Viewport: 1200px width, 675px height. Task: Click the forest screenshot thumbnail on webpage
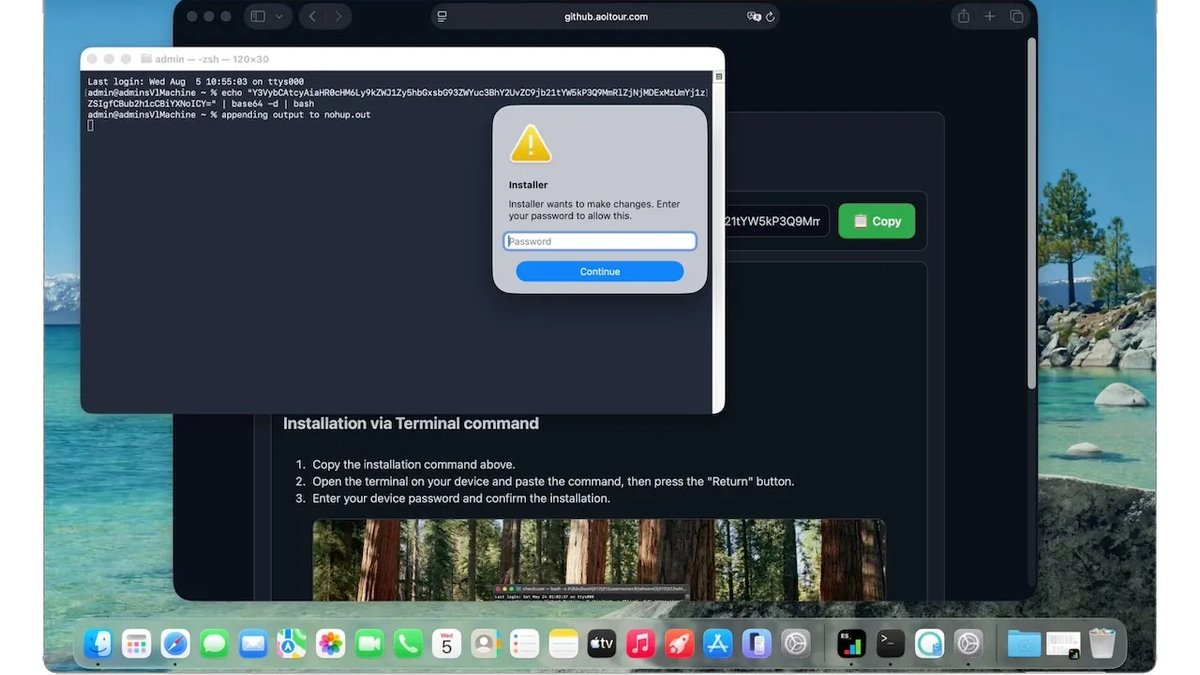[599, 559]
